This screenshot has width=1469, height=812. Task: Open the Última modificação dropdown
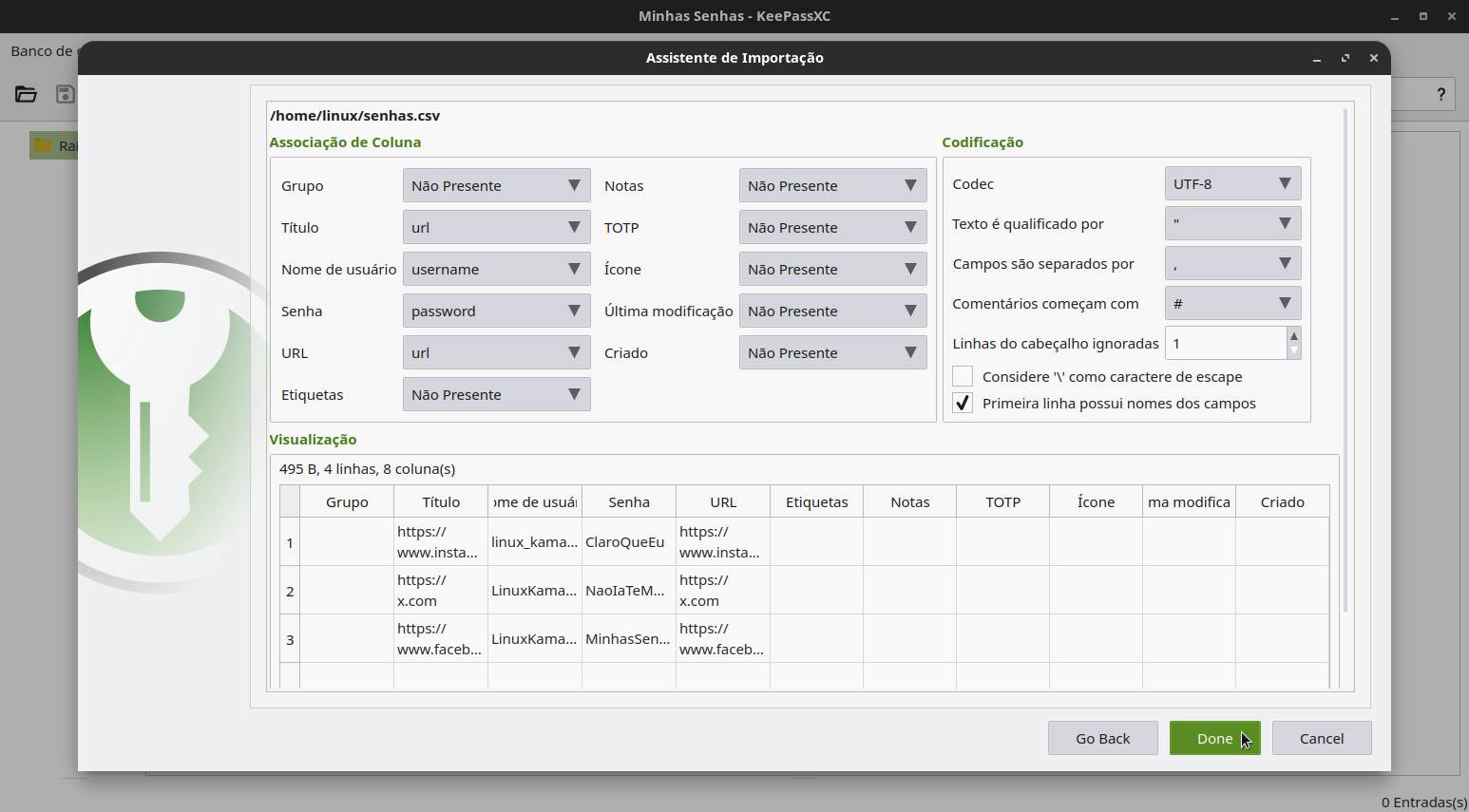point(832,311)
